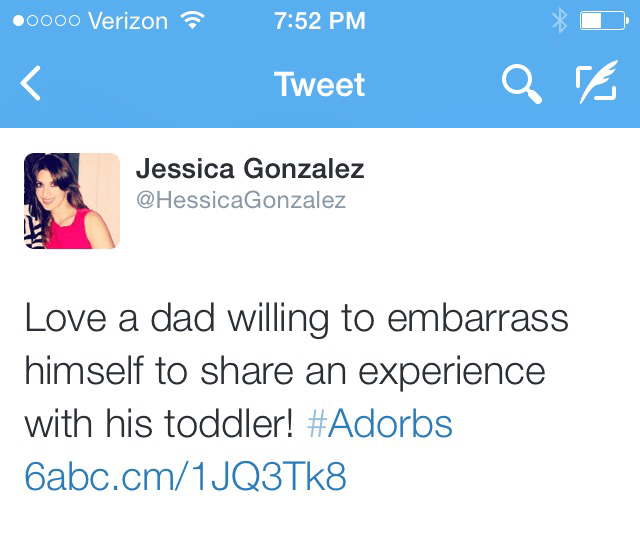This screenshot has width=640, height=545.
Task: Compose a new tweet with quill icon
Action: (x=596, y=85)
